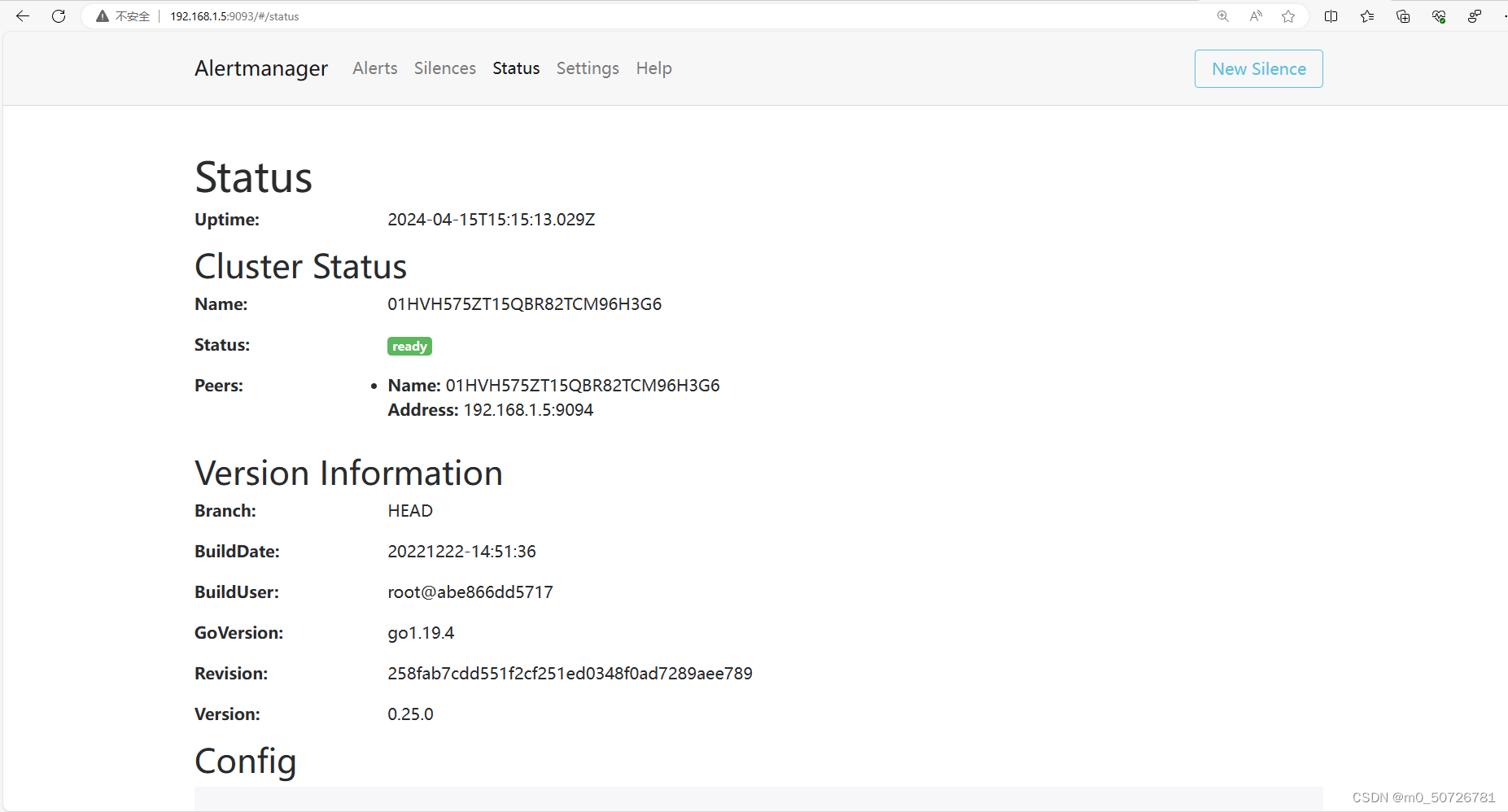Viewport: 1508px width, 812px height.
Task: Open the favorites list icon
Action: coord(1367,16)
